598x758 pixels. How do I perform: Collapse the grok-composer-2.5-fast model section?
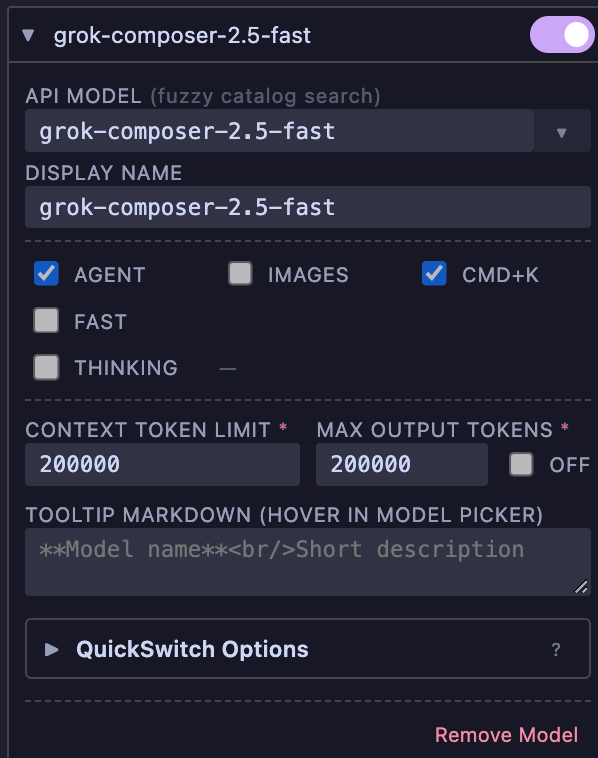[x=28, y=35]
